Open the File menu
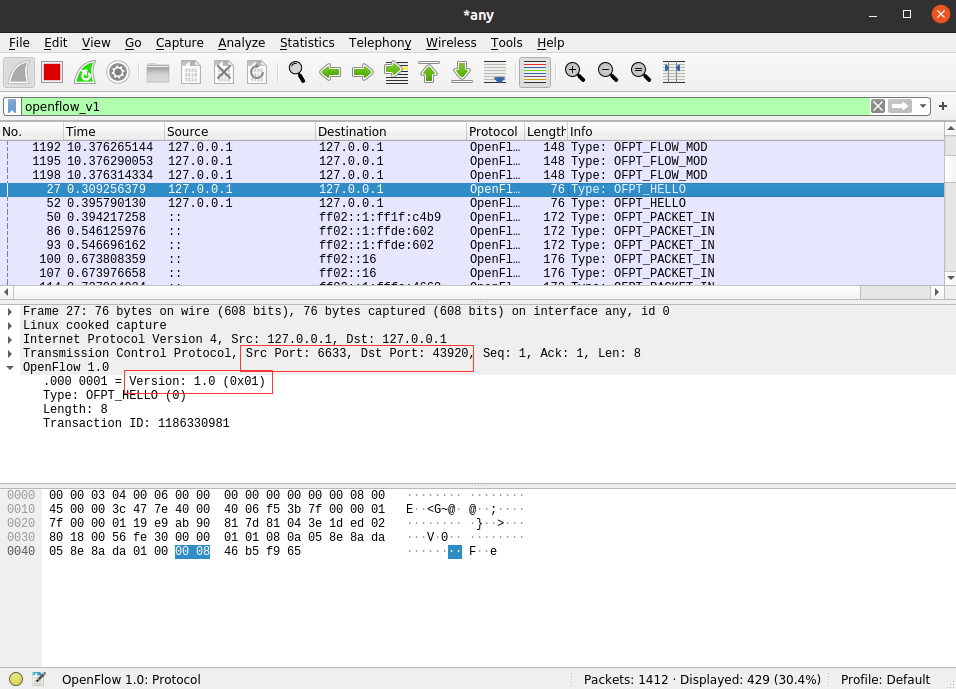The image size is (956, 689). click(19, 43)
